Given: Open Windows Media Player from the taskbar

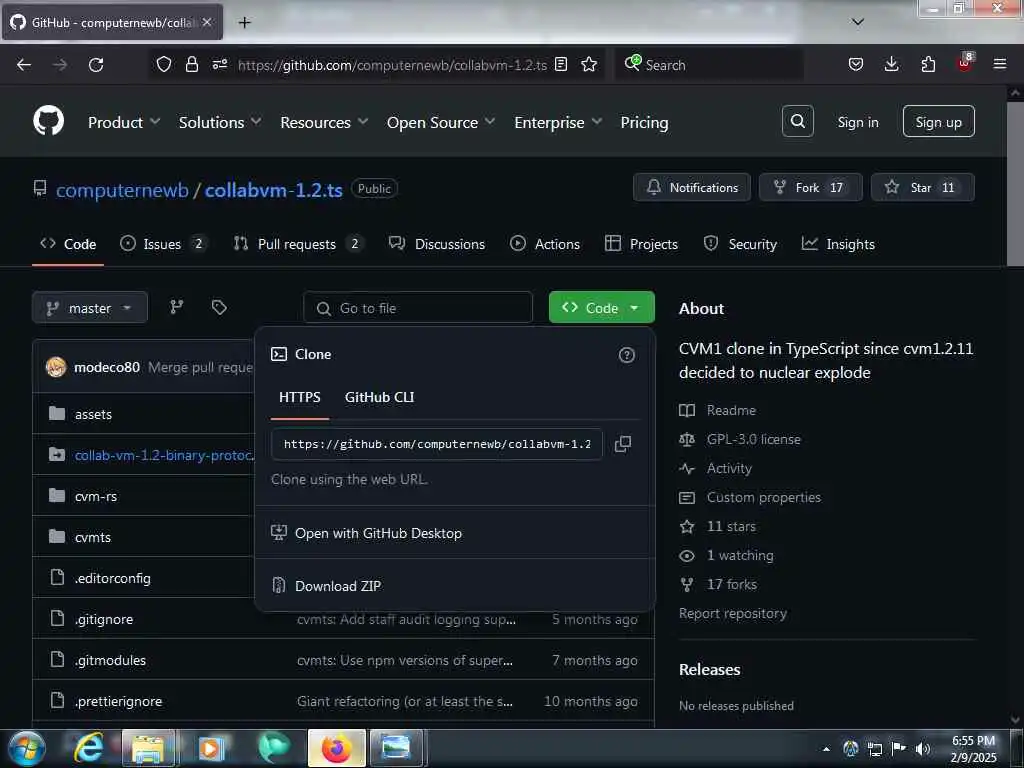Looking at the screenshot, I should pyautogui.click(x=211, y=748).
